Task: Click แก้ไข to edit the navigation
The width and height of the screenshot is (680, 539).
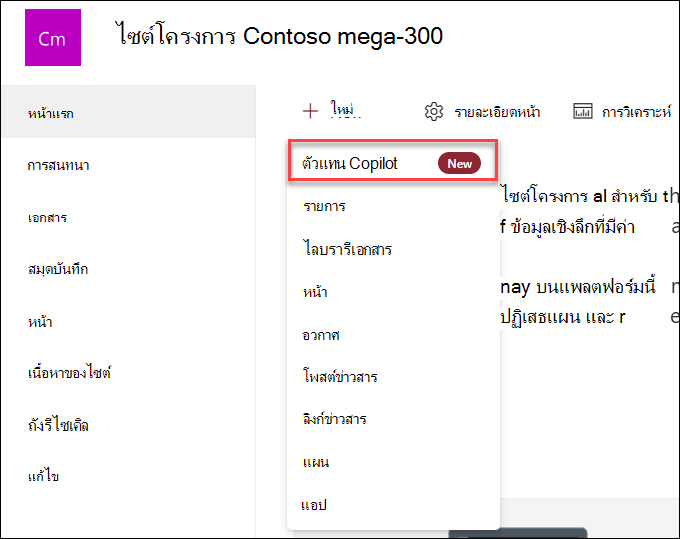Action: point(43,476)
